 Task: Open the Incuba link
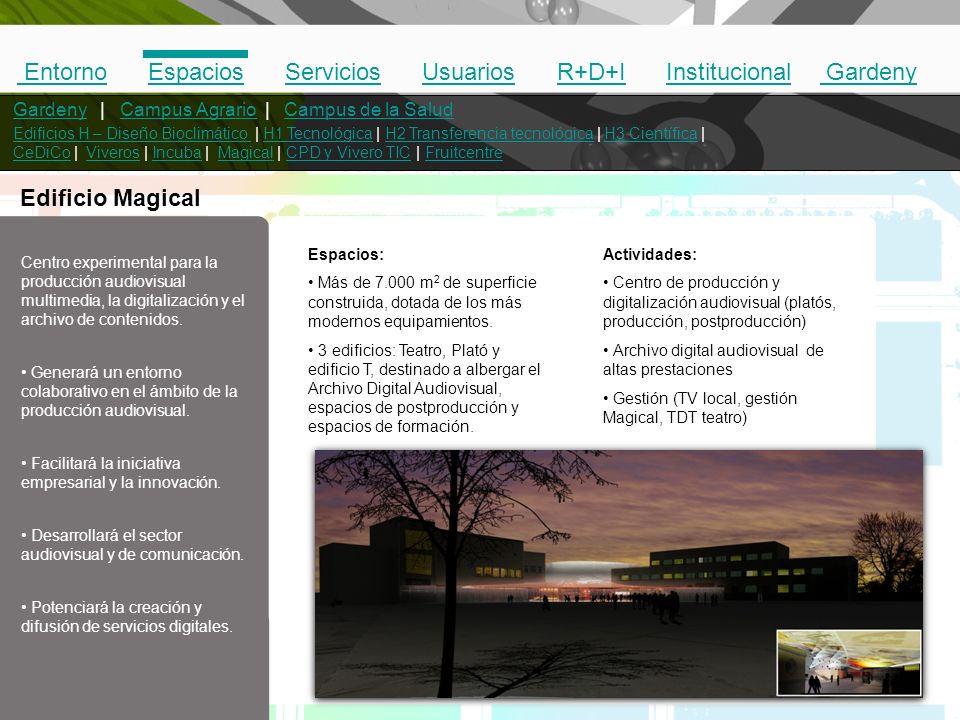tap(177, 152)
